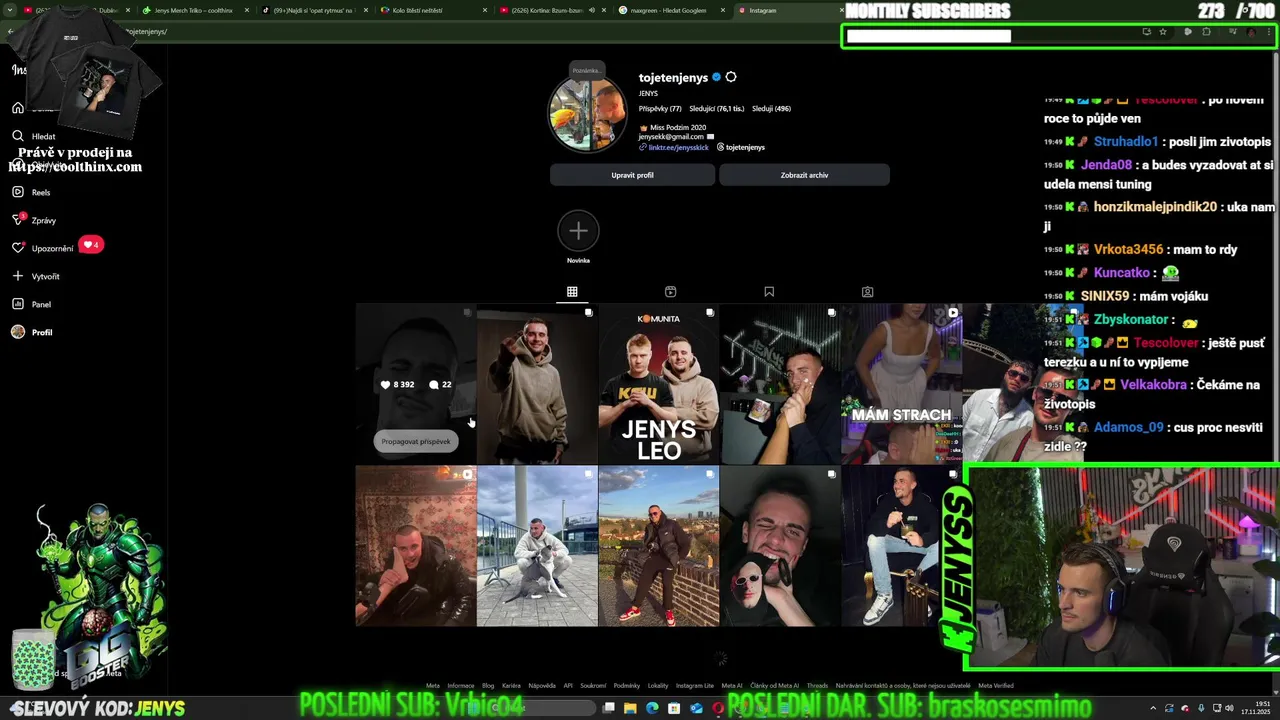Open the post of man with dog

click(537, 546)
